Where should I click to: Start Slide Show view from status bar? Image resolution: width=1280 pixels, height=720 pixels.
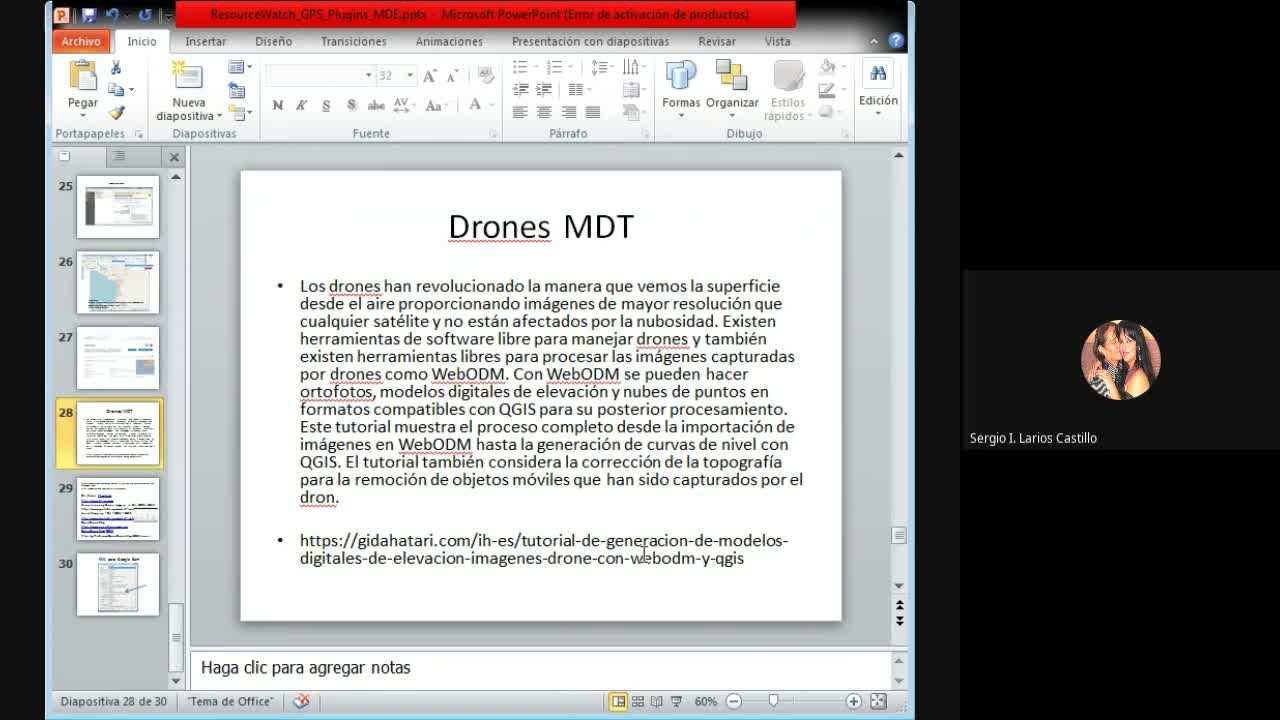(676, 701)
